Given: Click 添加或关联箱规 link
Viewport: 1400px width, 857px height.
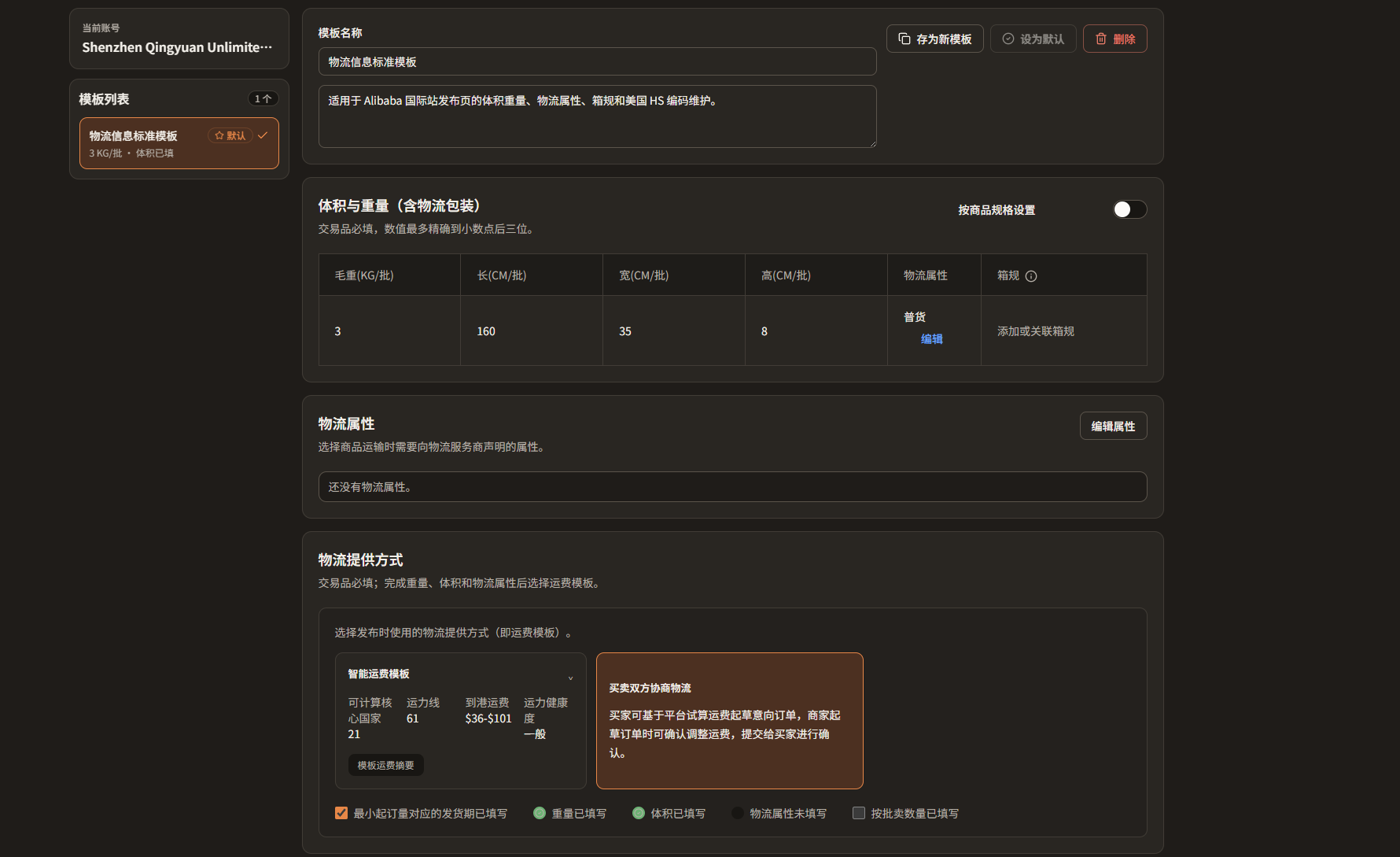Looking at the screenshot, I should coord(1036,331).
